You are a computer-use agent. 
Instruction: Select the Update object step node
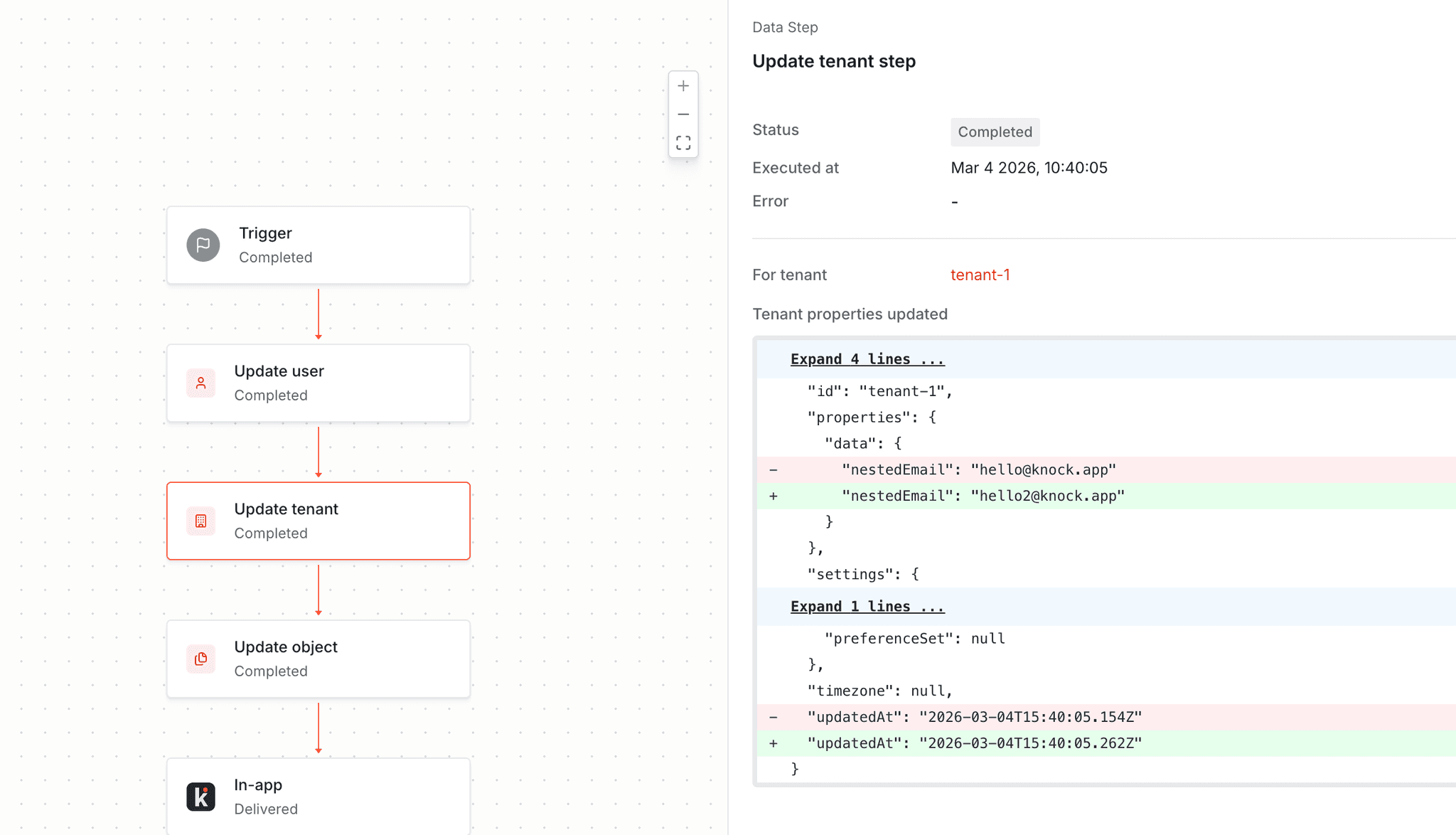[x=318, y=659]
